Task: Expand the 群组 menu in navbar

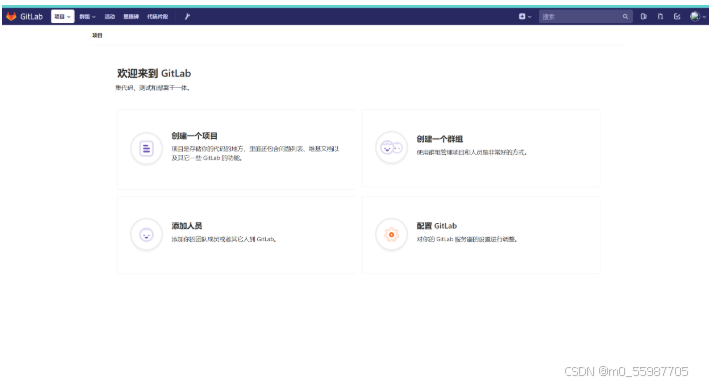Action: 87,17
